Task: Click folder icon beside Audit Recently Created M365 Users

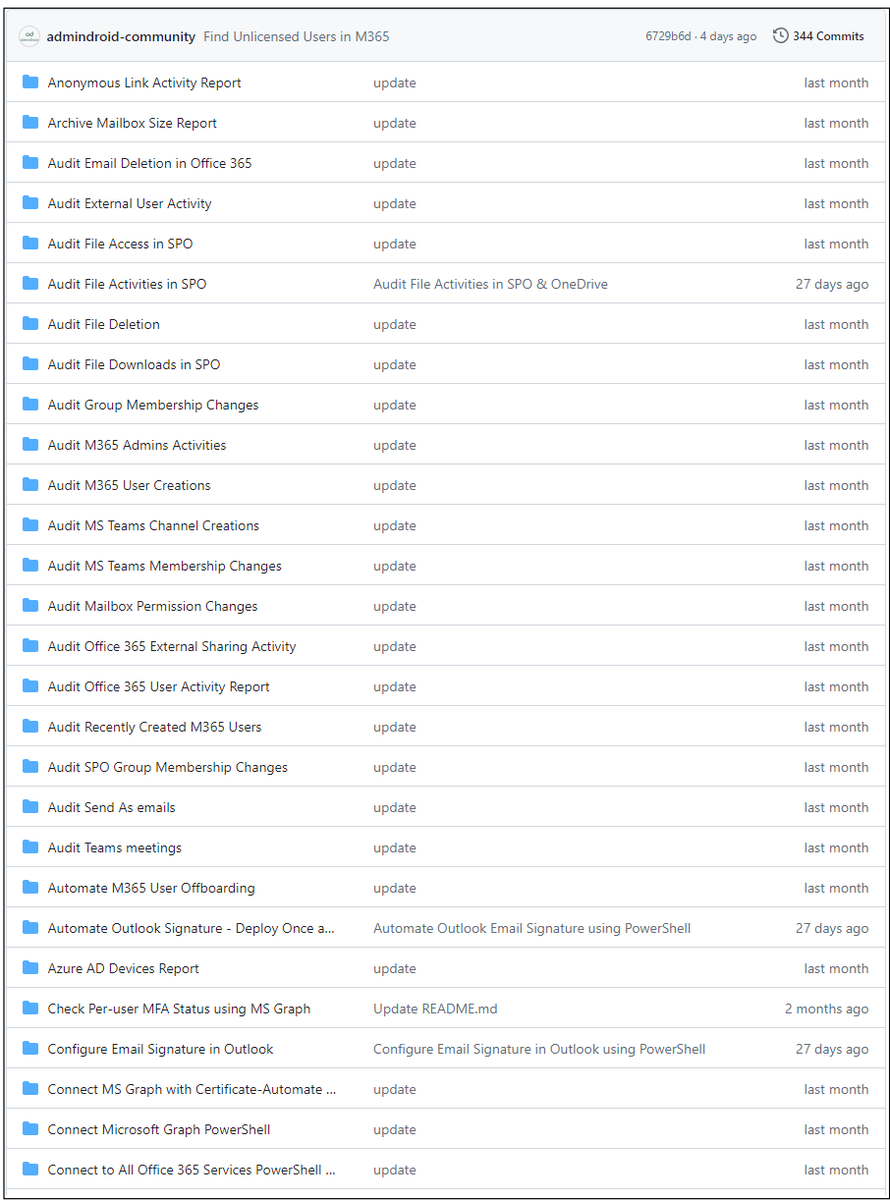Action: tap(30, 726)
